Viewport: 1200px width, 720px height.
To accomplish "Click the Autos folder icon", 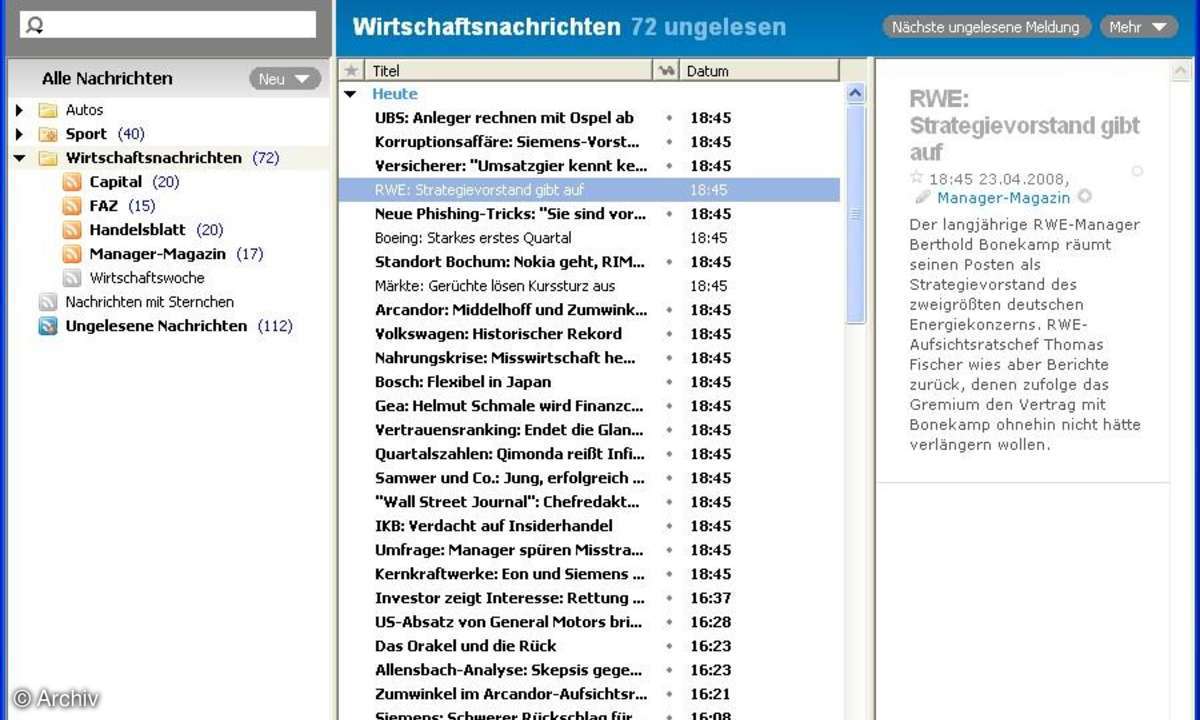I will coord(48,110).
